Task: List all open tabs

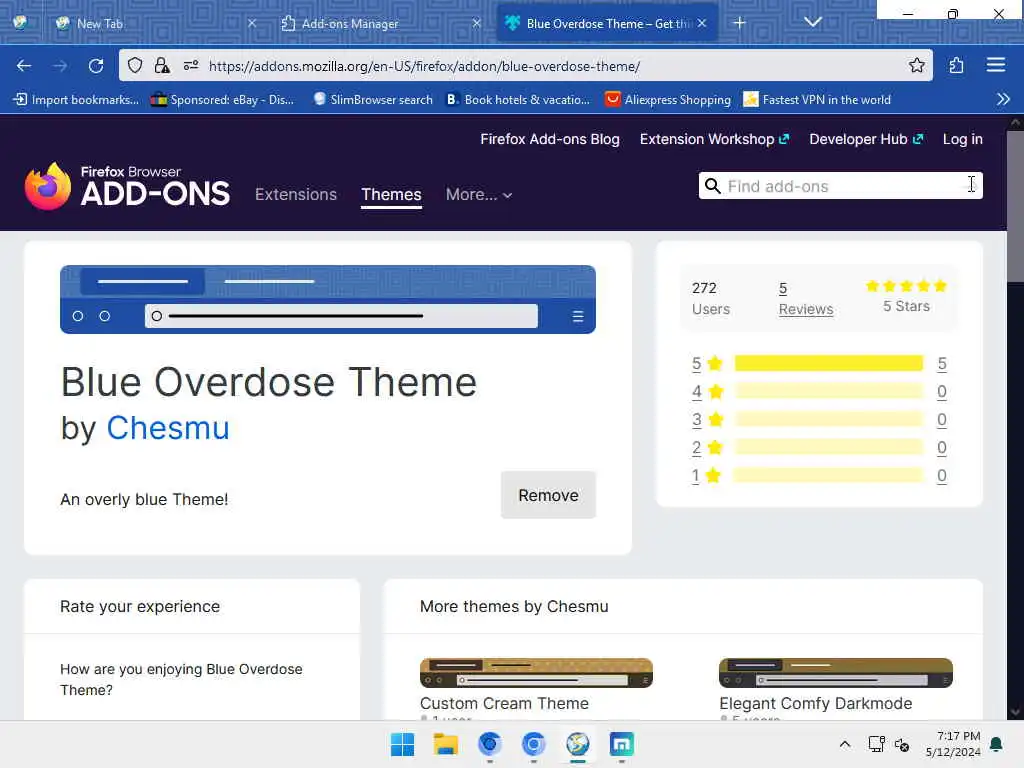Action: (x=813, y=22)
